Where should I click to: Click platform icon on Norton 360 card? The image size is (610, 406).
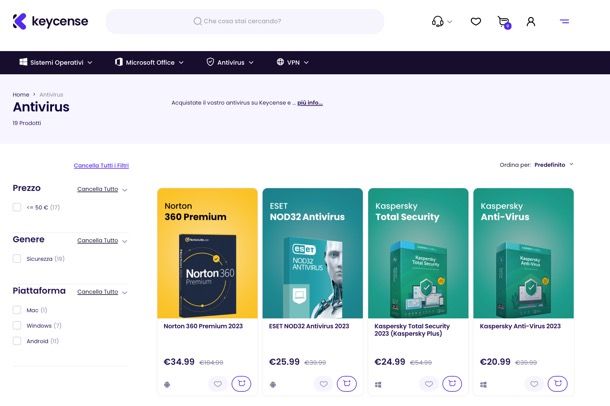coord(167,385)
